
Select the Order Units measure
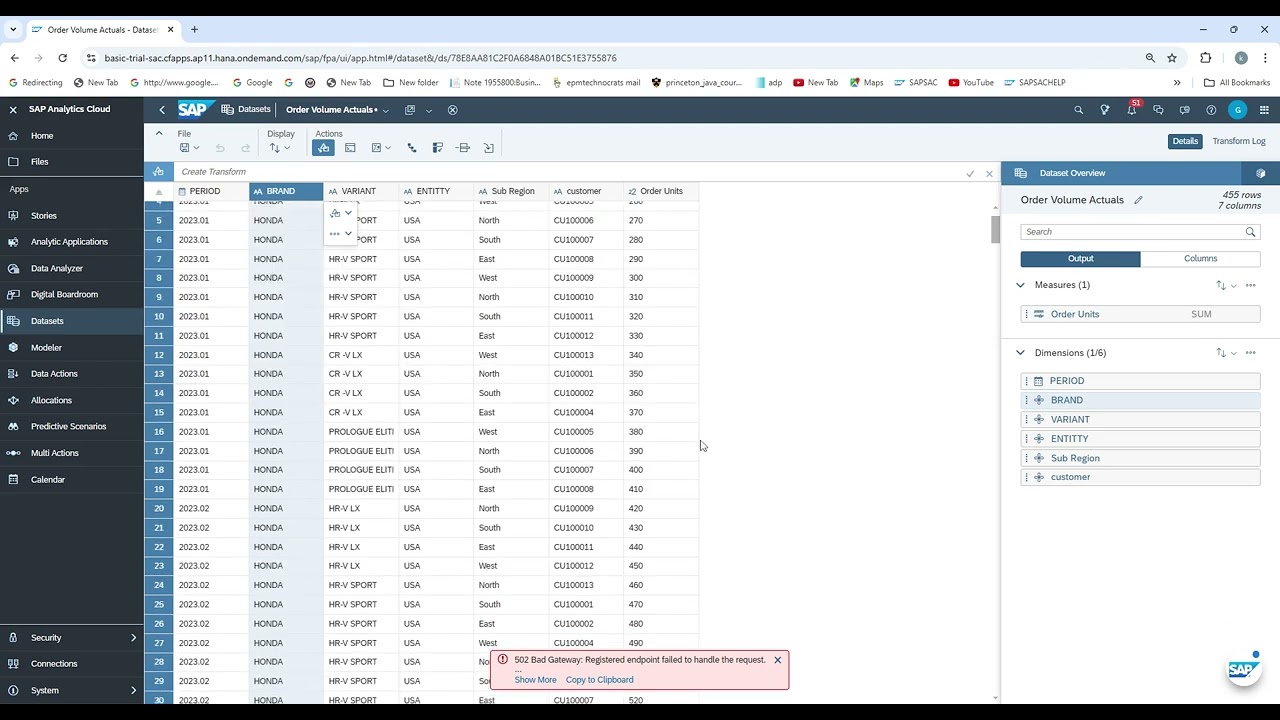[x=1140, y=314]
